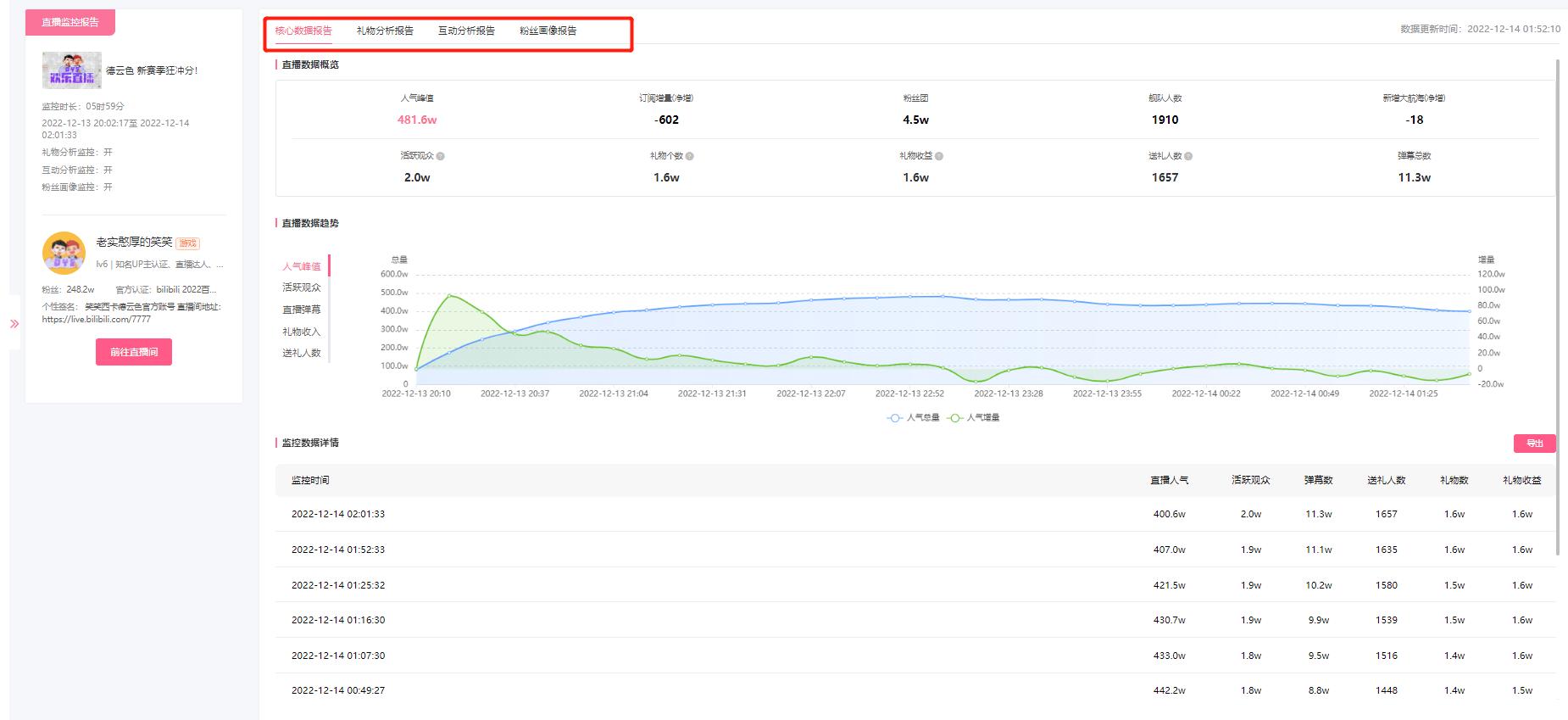Open the live.bilibili.com/7777 room link
The height and width of the screenshot is (720, 1568).
(x=97, y=320)
